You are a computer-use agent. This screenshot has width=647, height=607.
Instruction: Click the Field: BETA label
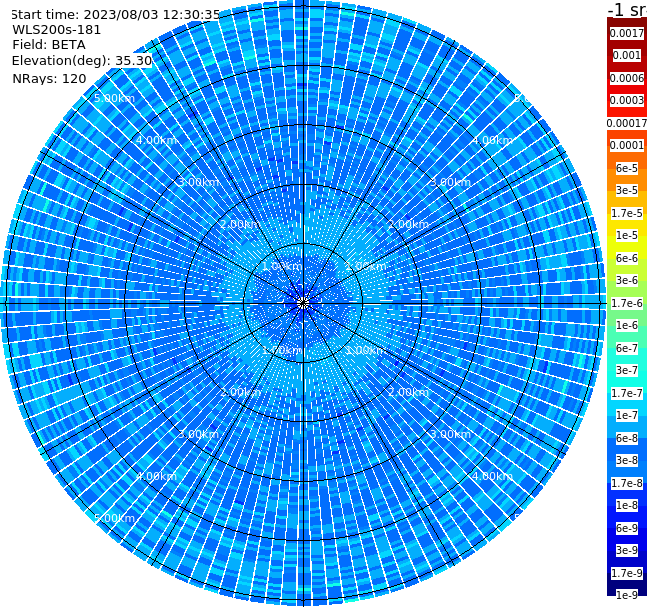(x=49, y=45)
